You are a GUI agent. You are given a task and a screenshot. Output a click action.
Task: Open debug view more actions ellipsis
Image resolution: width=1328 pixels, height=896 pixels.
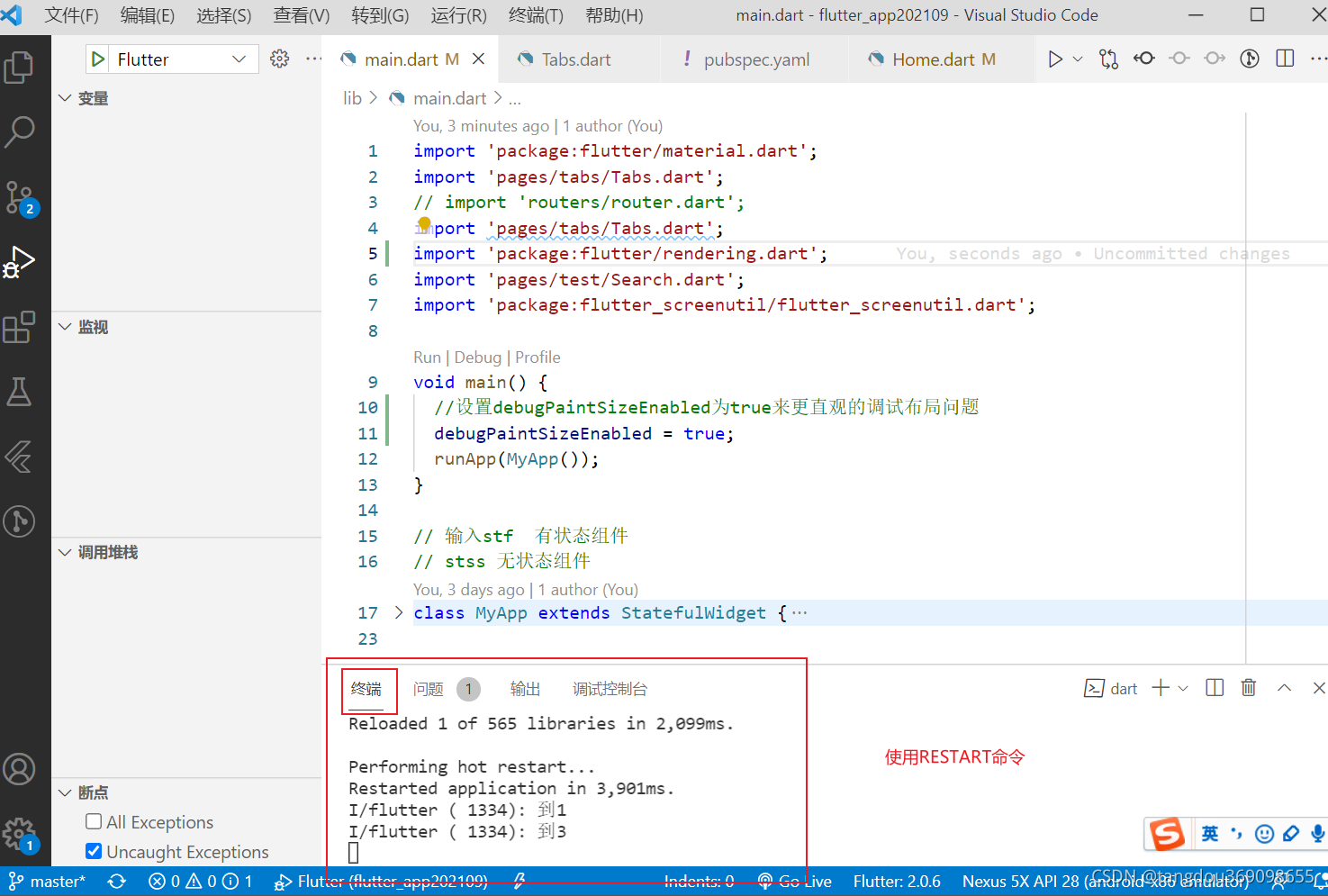click(312, 59)
